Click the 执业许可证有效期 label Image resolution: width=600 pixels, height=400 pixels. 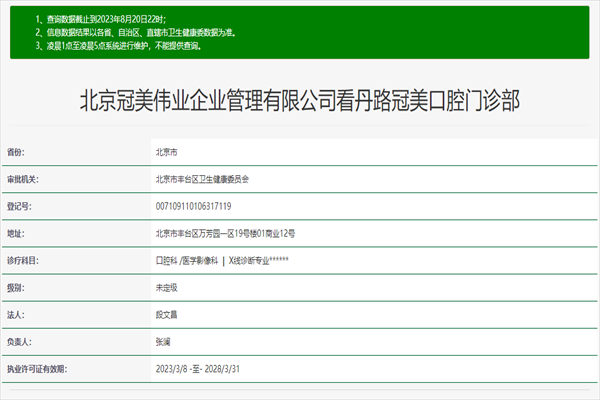point(37,369)
